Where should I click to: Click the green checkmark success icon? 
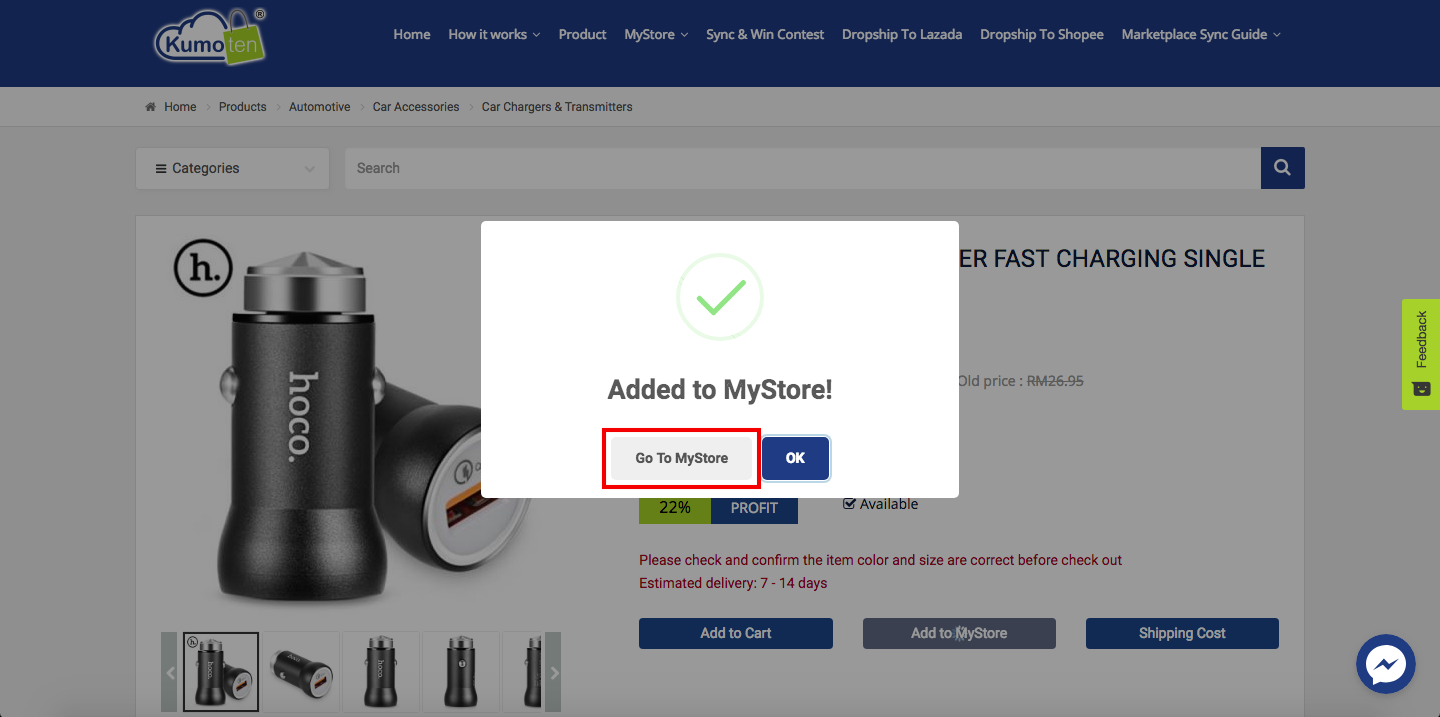720,297
